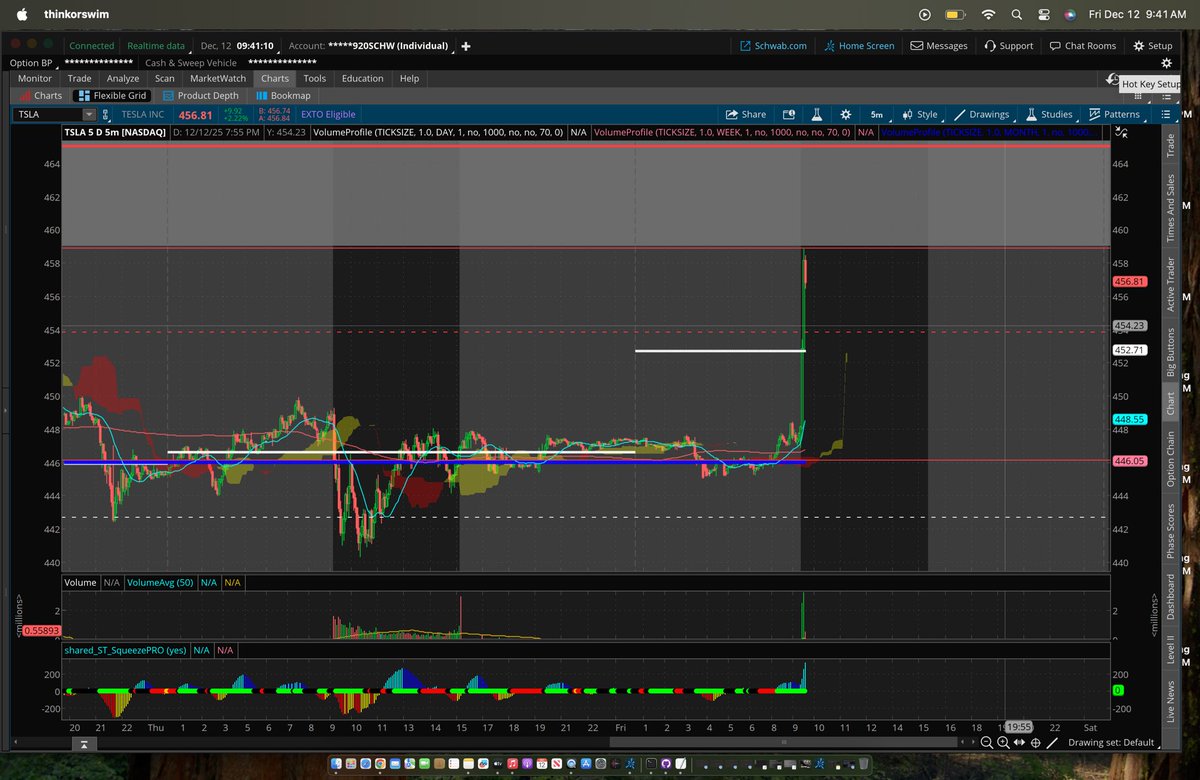1200x780 pixels.
Task: Go to Home Screen
Action: [858, 46]
